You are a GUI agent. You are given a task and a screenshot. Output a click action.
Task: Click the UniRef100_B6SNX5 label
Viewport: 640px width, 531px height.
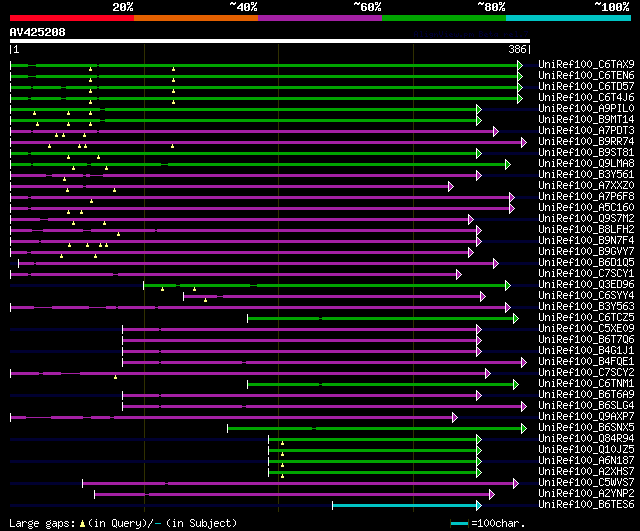586,428
